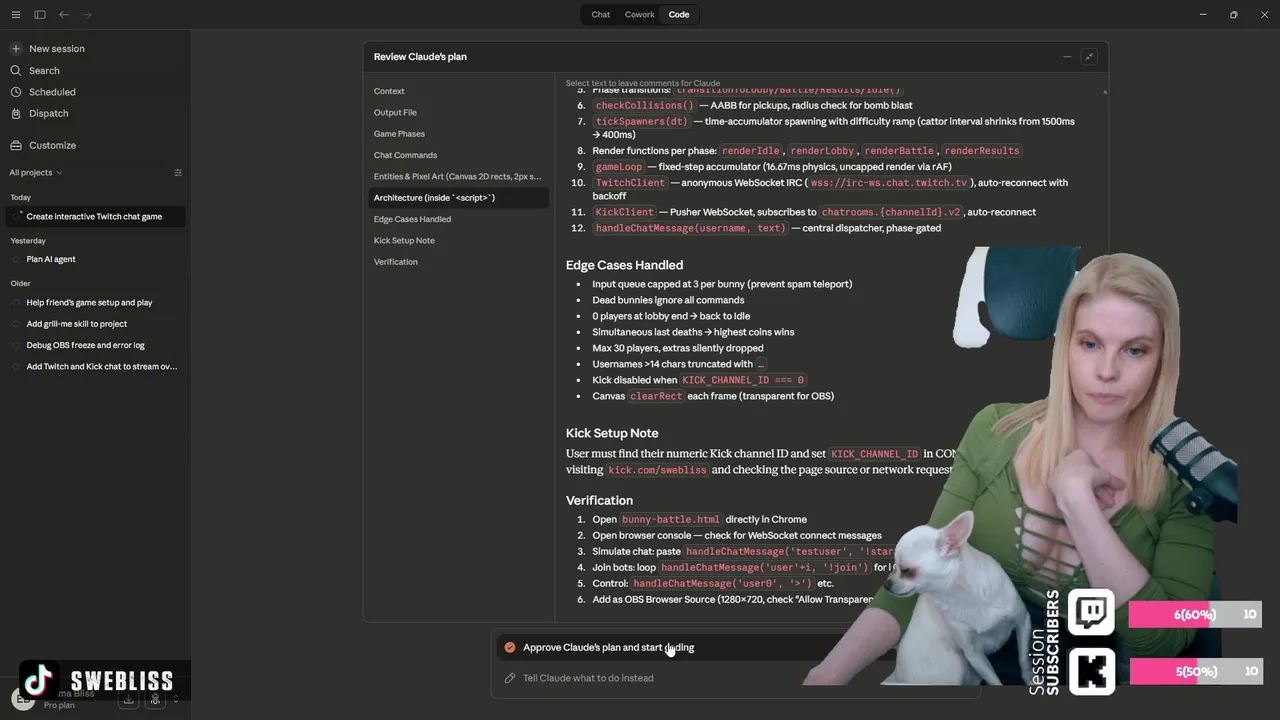
Task: Select the Code tab
Action: click(679, 15)
